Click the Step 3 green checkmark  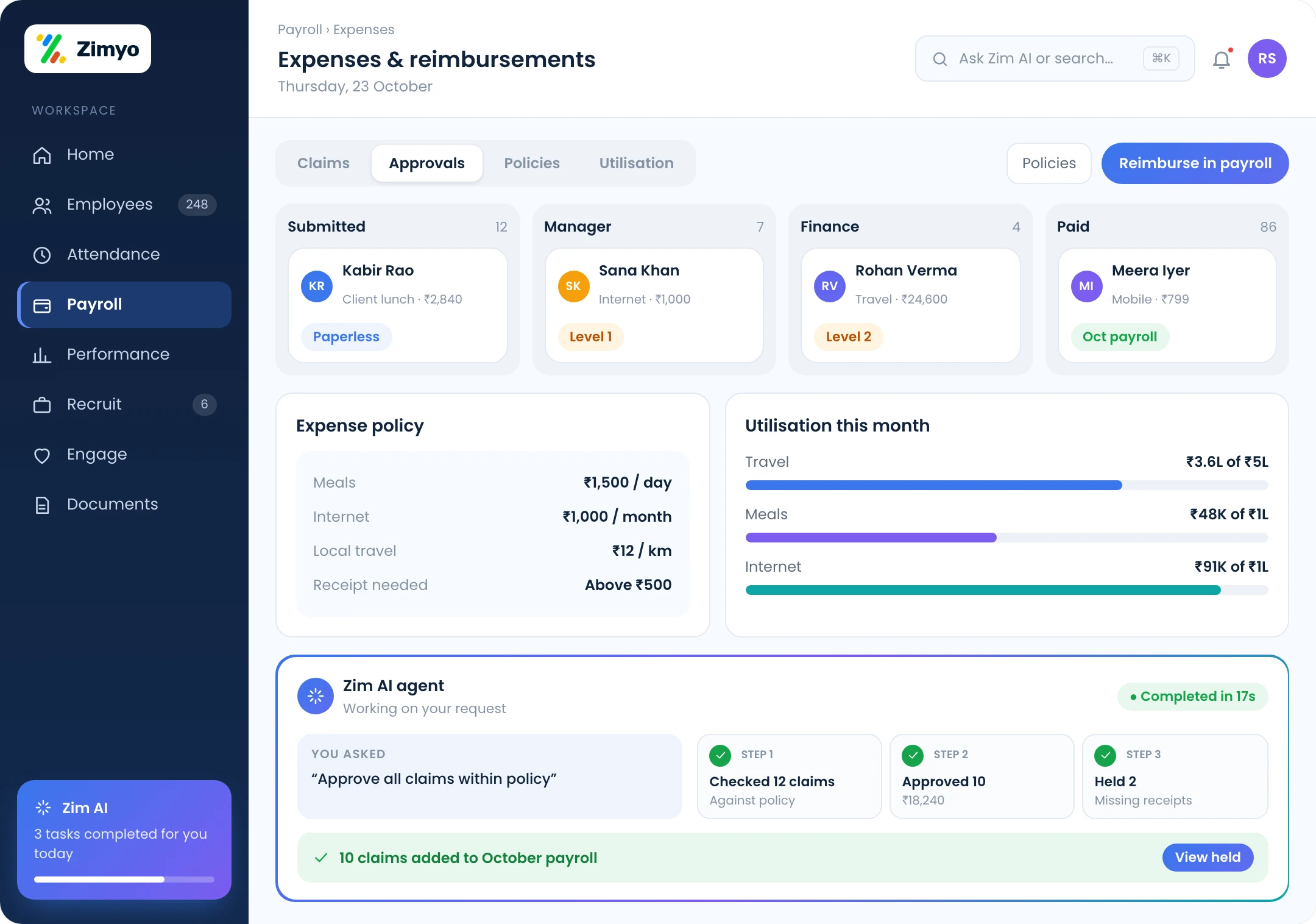point(1105,756)
